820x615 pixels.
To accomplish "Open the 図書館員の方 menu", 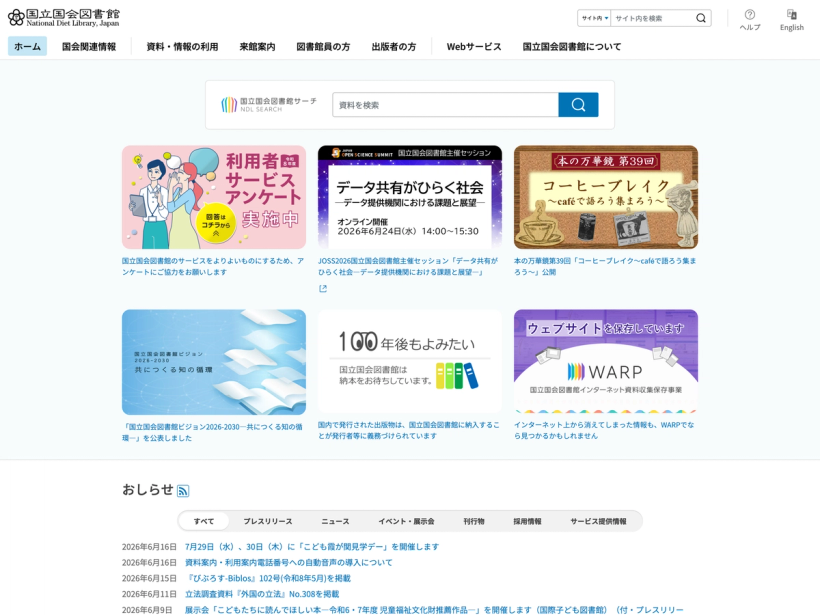I will tap(323, 47).
